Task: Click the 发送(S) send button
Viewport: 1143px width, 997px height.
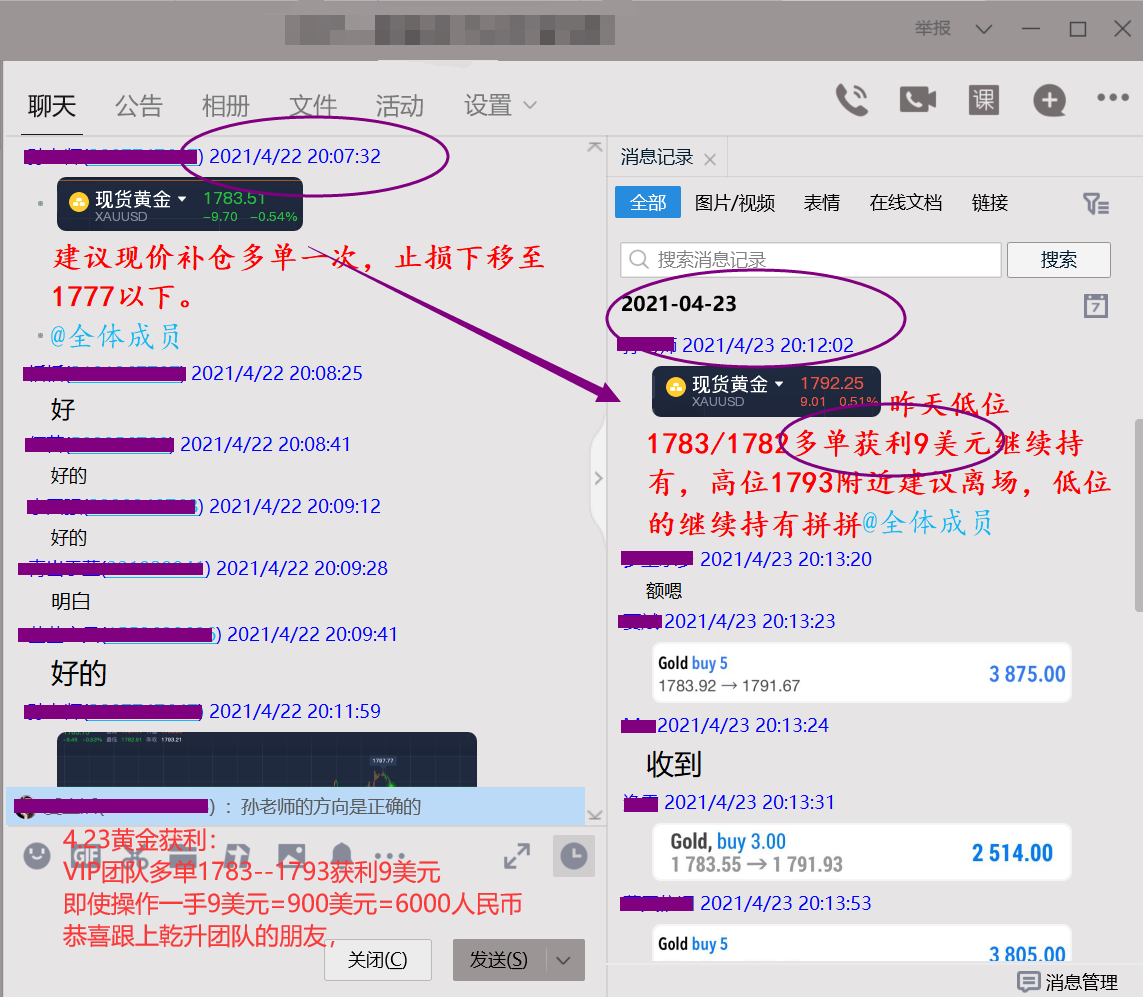Action: click(x=498, y=960)
